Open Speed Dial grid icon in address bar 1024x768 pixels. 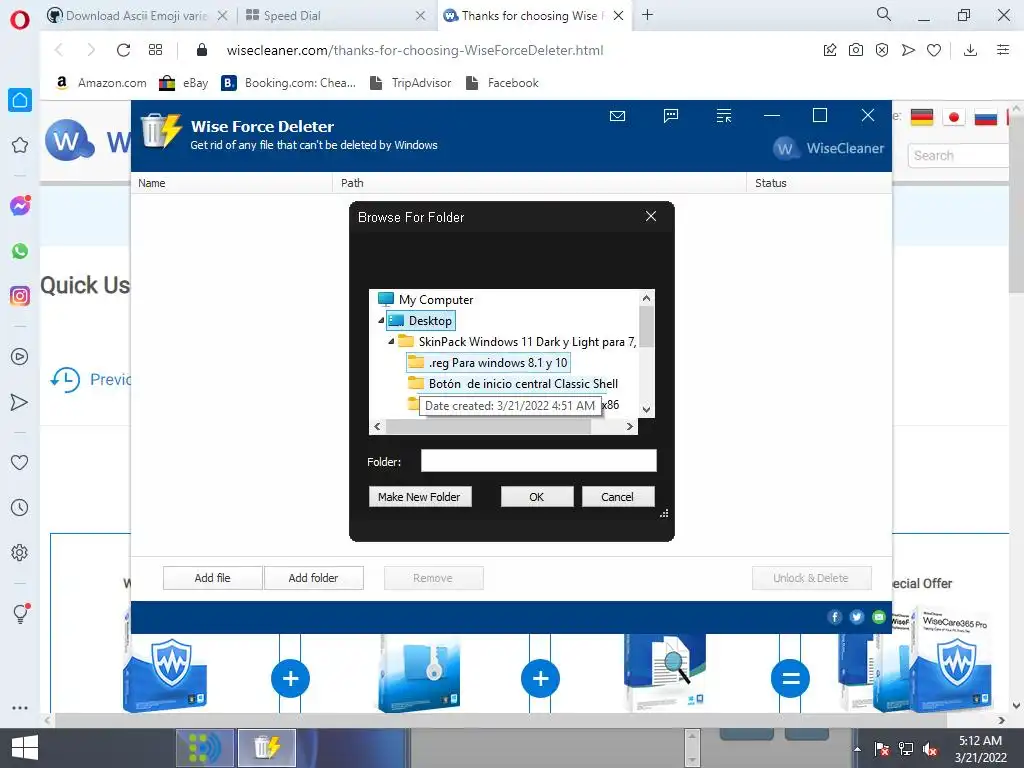(x=155, y=50)
